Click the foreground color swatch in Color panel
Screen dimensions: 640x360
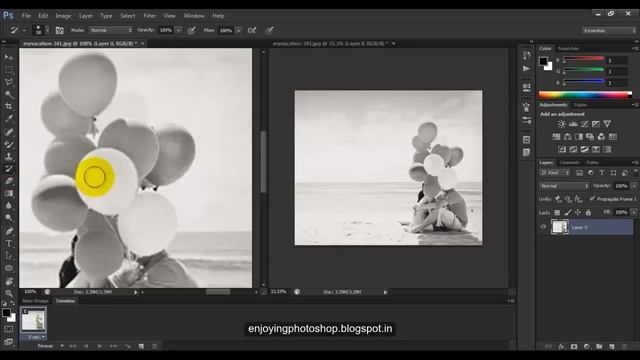pyautogui.click(x=543, y=61)
